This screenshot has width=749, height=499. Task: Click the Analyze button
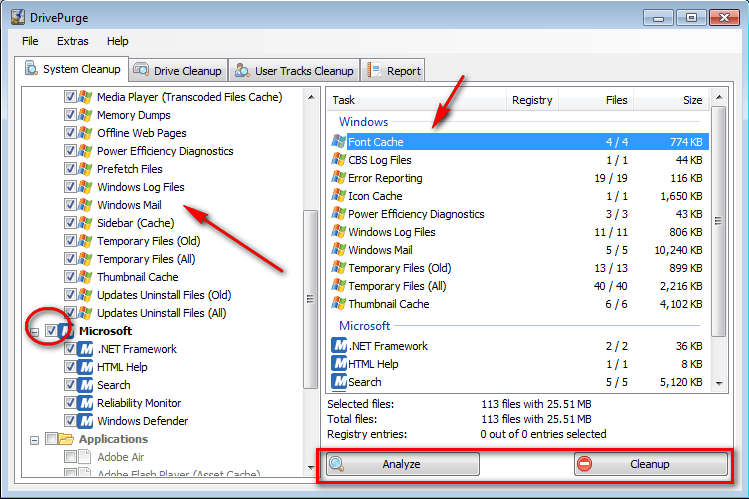[x=402, y=464]
